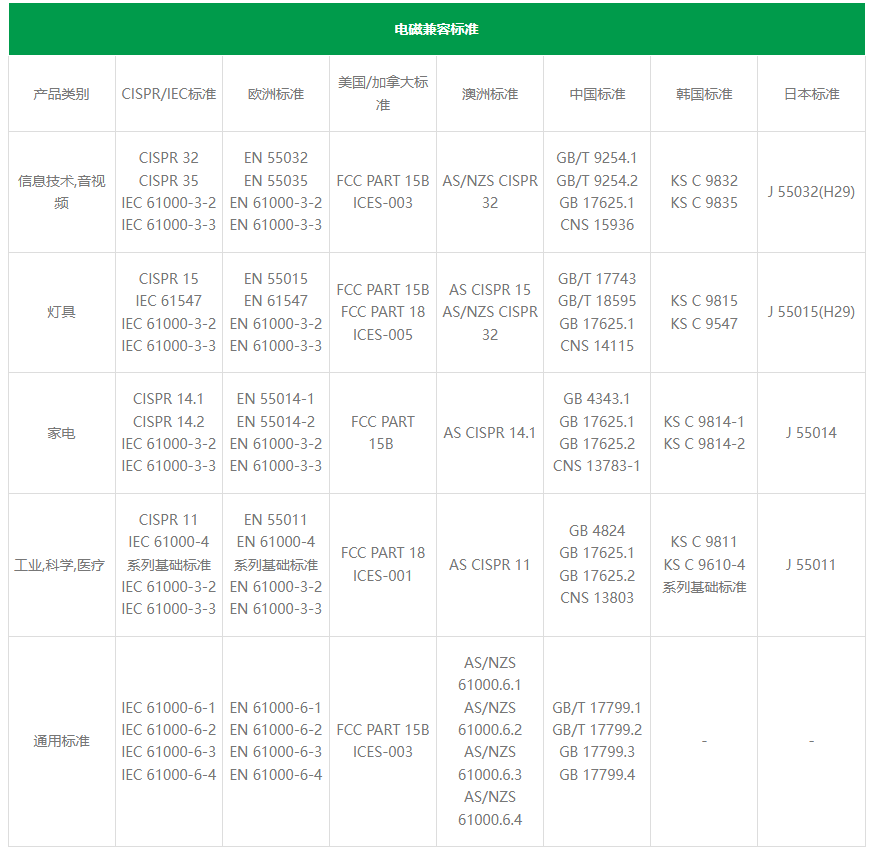Image resolution: width=884 pixels, height=855 pixels.
Task: Select the GB 4343.1 China standards cell
Action: (597, 399)
